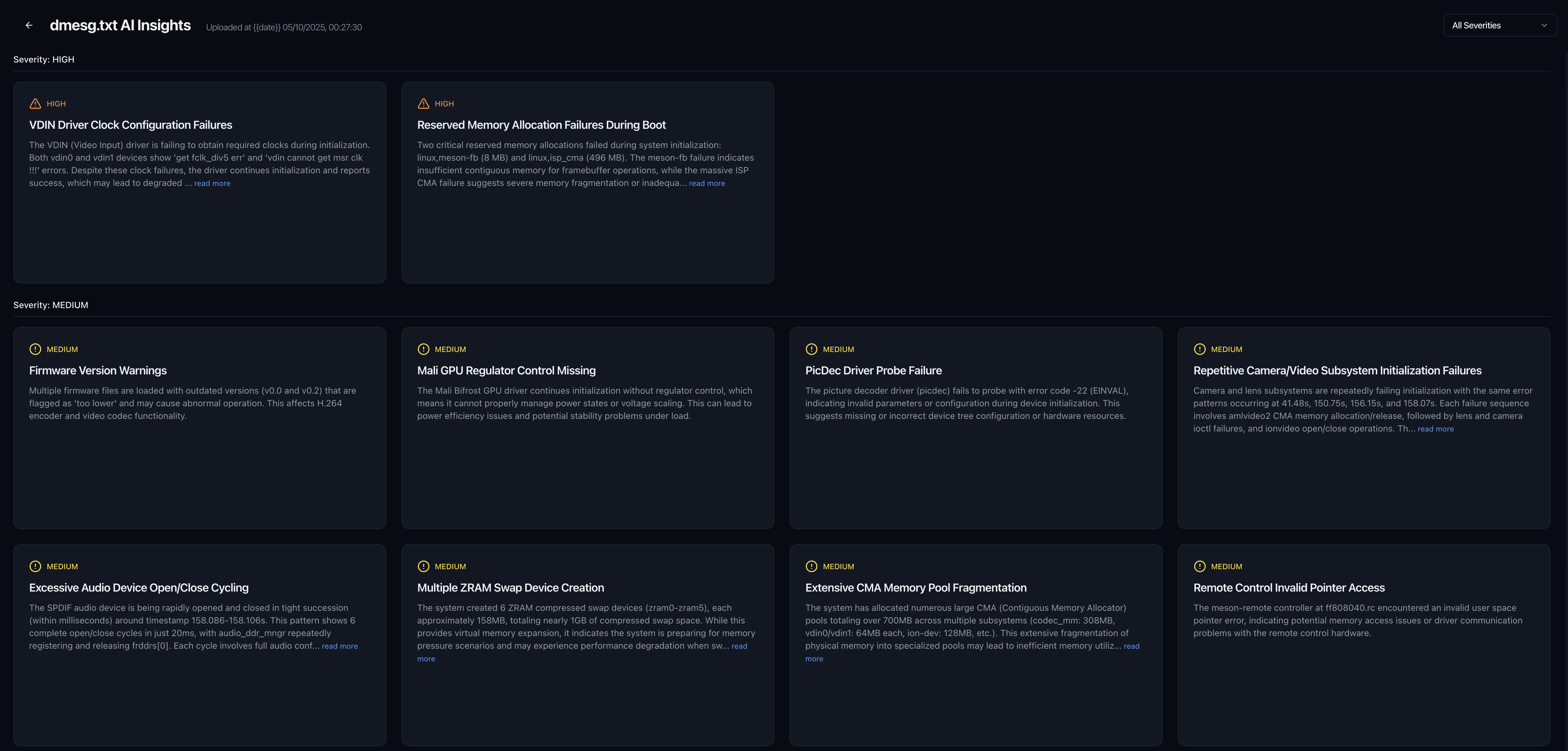Click the dmesg.txt AI Insights title
Image resolution: width=1568 pixels, height=751 pixels.
tap(120, 25)
